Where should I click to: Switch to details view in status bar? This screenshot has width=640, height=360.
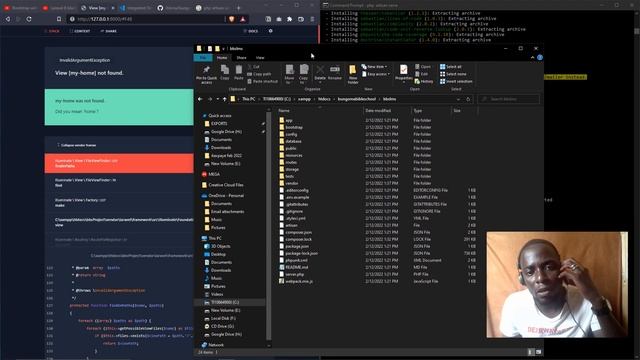click(x=530, y=352)
